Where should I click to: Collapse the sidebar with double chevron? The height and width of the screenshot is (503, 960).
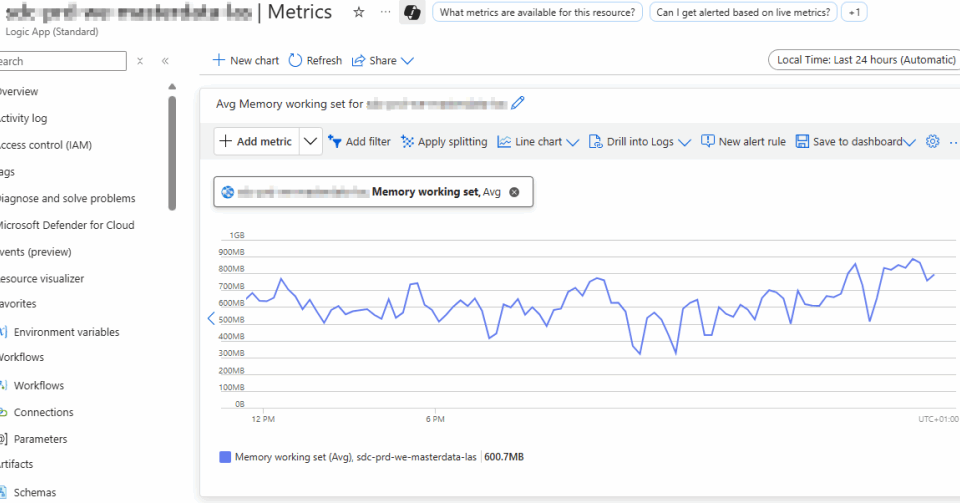click(165, 61)
